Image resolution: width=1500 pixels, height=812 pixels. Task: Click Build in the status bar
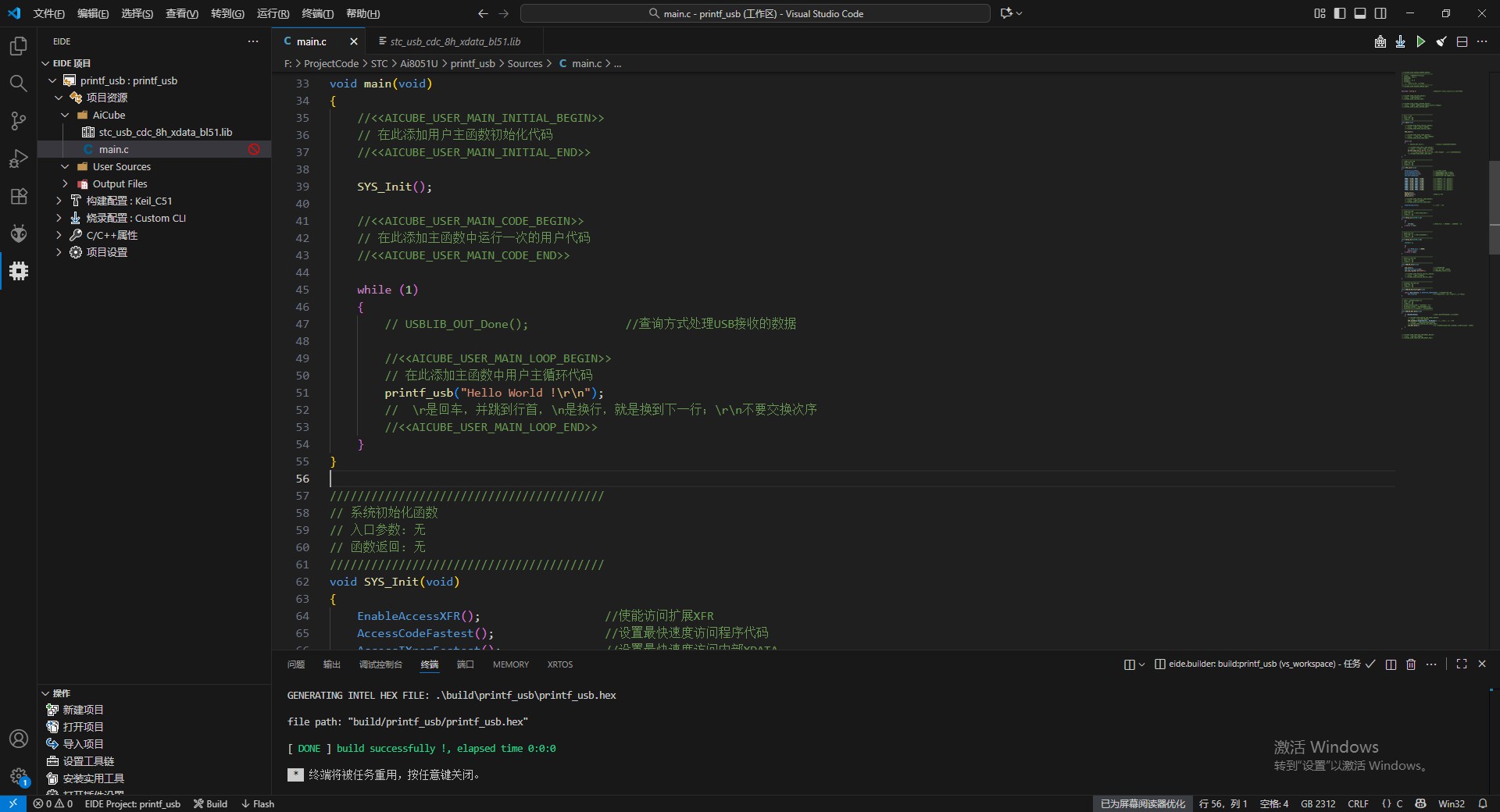pos(211,803)
